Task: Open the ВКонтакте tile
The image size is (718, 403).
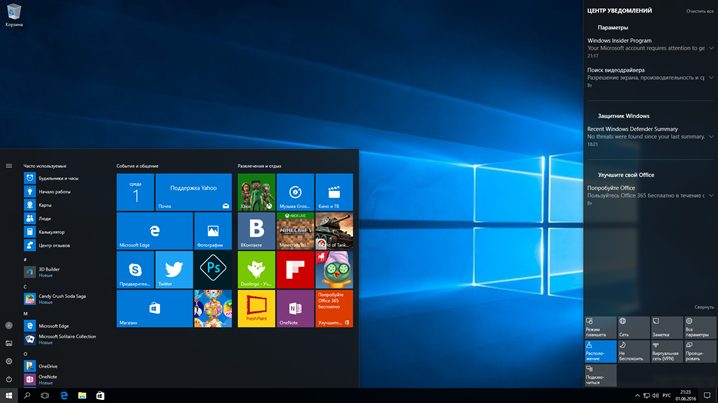Action: coord(256,231)
